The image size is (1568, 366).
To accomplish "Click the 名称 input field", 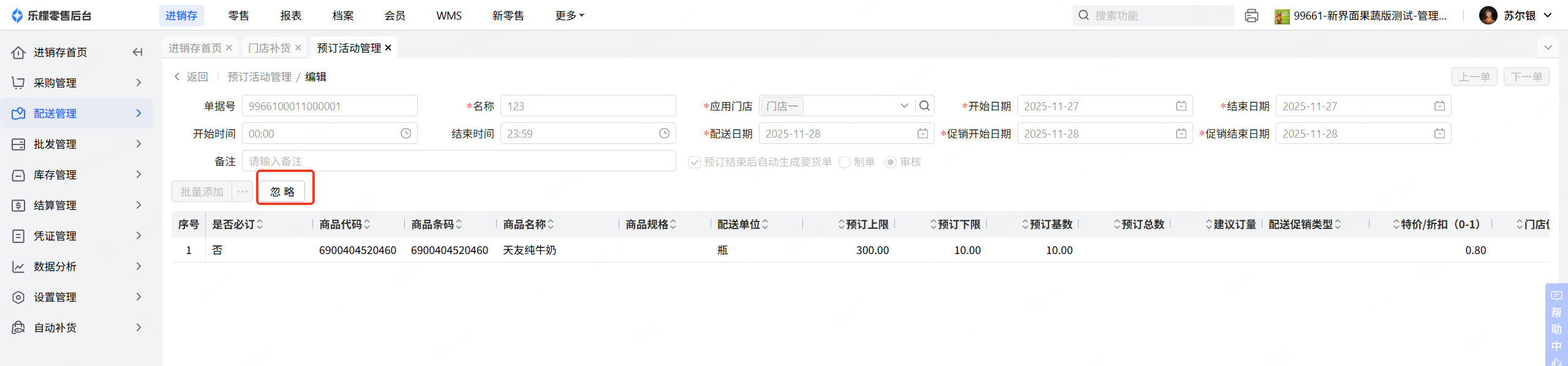I will tap(588, 106).
